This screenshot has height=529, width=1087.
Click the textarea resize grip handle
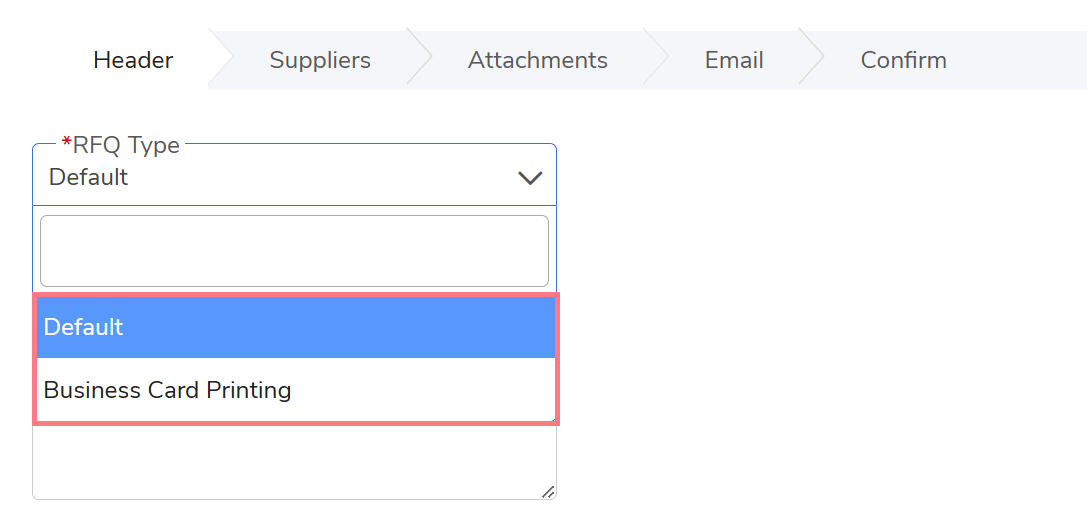pyautogui.click(x=547, y=491)
